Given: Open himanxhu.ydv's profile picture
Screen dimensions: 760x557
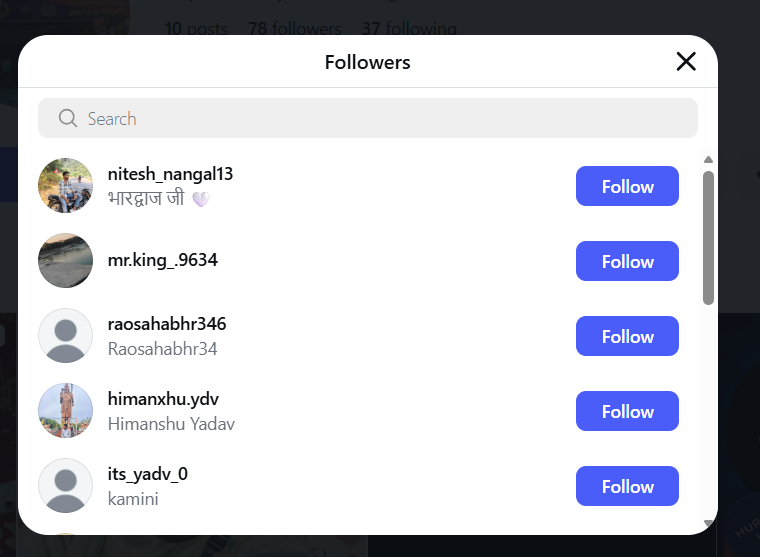Looking at the screenshot, I should click(65, 411).
